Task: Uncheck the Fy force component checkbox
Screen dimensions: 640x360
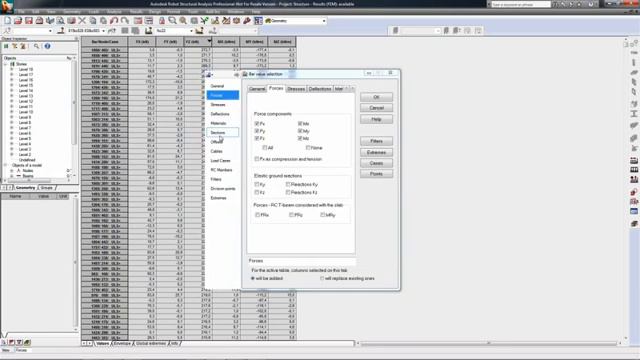Action: coord(257,131)
